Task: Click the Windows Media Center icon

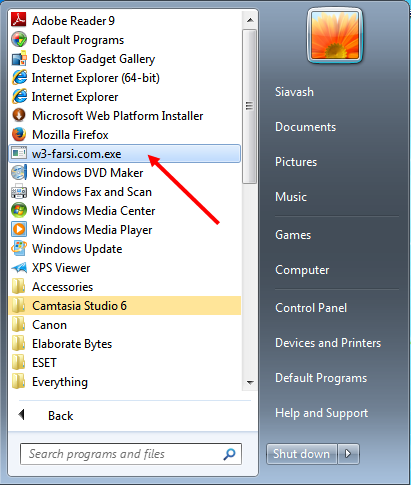Action: click(x=19, y=210)
